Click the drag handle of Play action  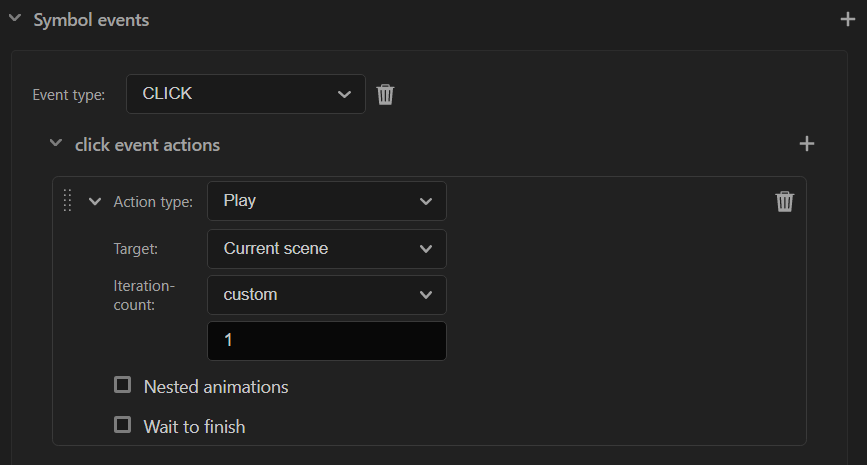tap(67, 201)
